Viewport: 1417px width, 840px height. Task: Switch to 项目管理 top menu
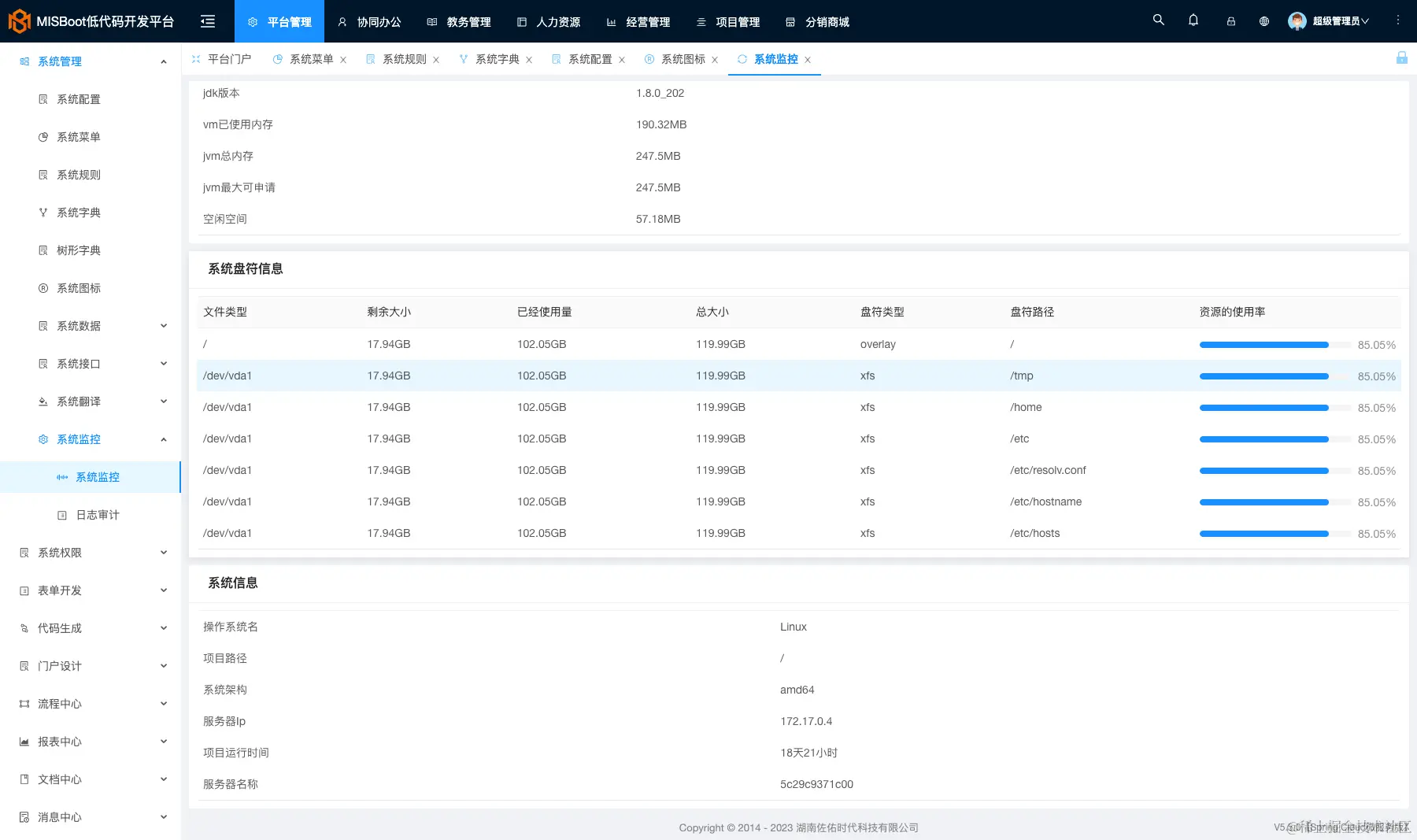click(x=728, y=22)
